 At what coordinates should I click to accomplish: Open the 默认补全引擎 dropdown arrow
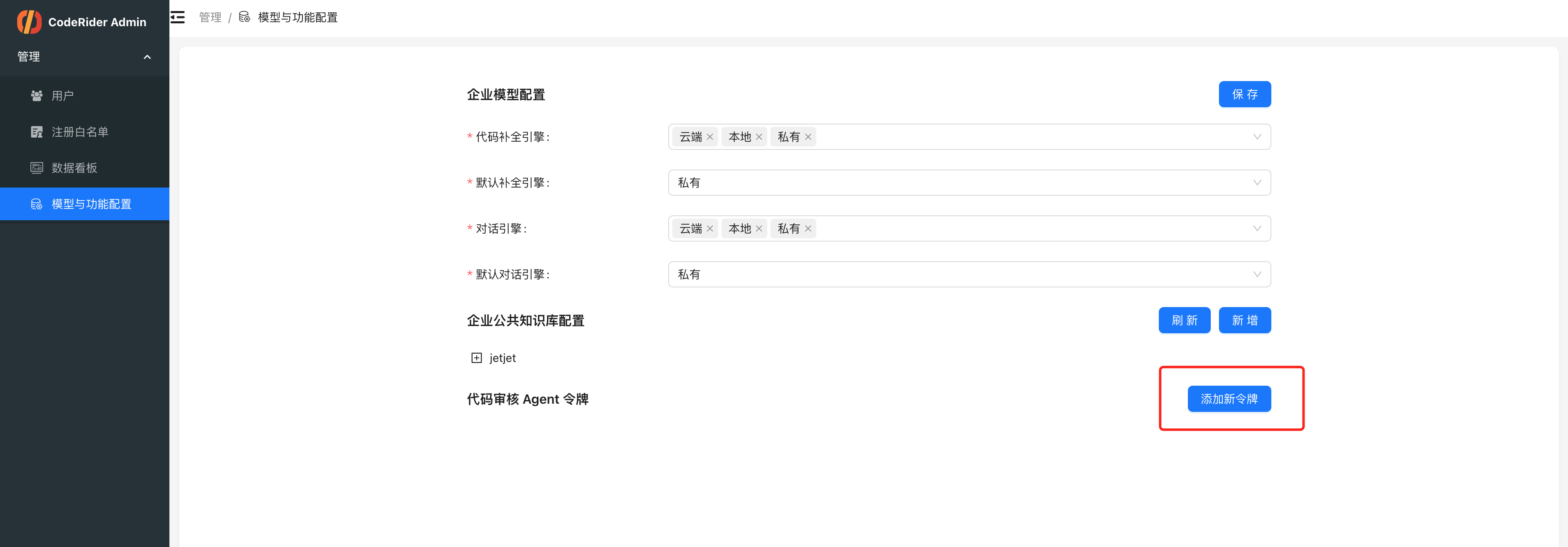tap(1257, 183)
